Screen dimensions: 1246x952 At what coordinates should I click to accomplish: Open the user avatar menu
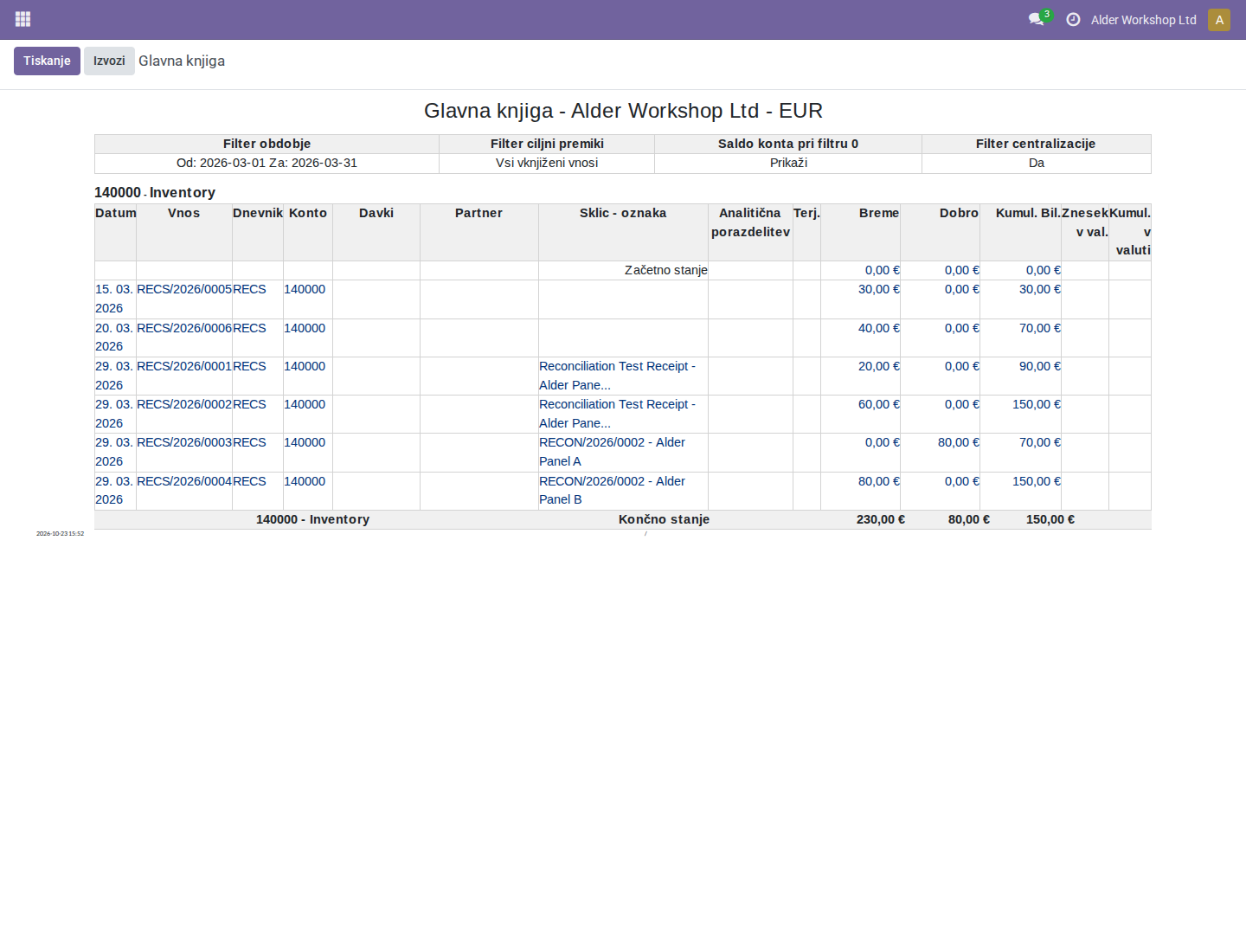coord(1219,20)
